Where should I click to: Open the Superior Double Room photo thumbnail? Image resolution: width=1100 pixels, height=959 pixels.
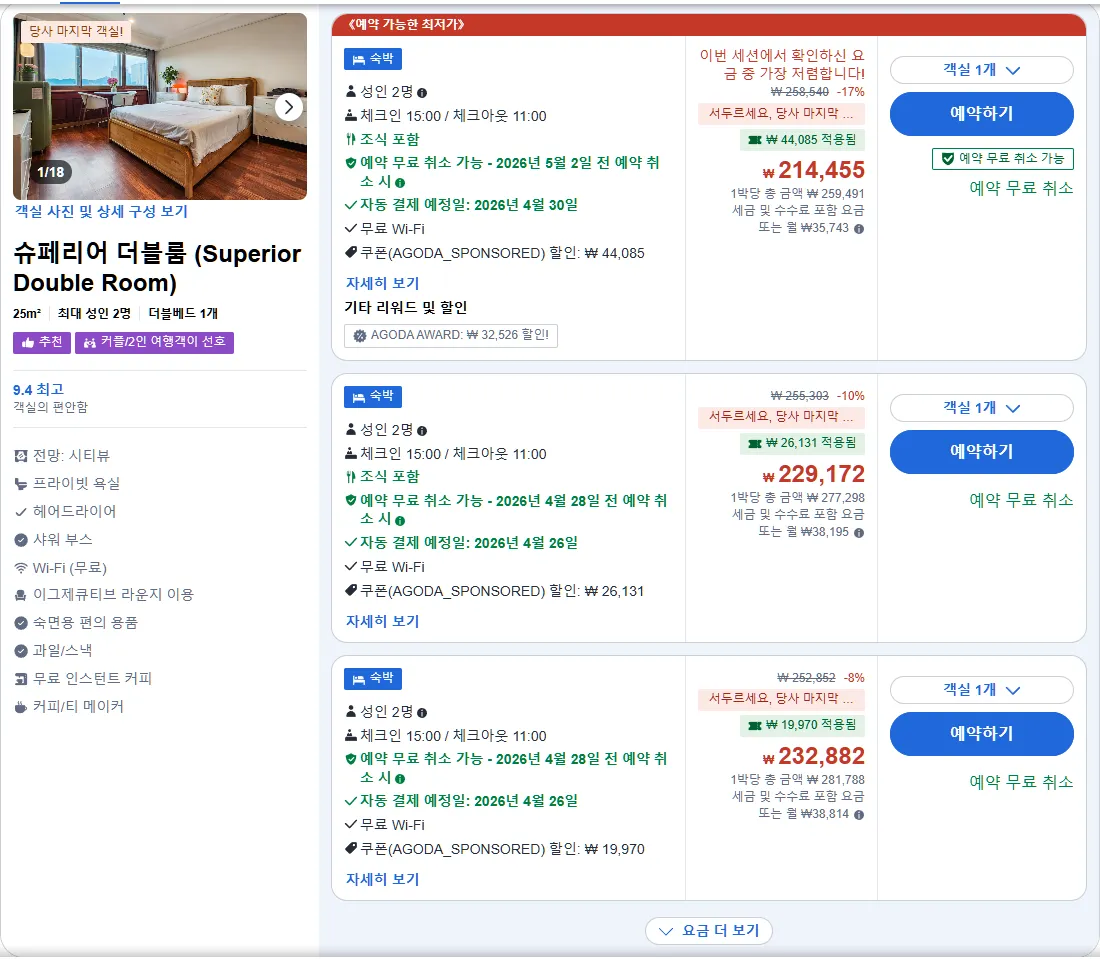pyautogui.click(x=160, y=107)
